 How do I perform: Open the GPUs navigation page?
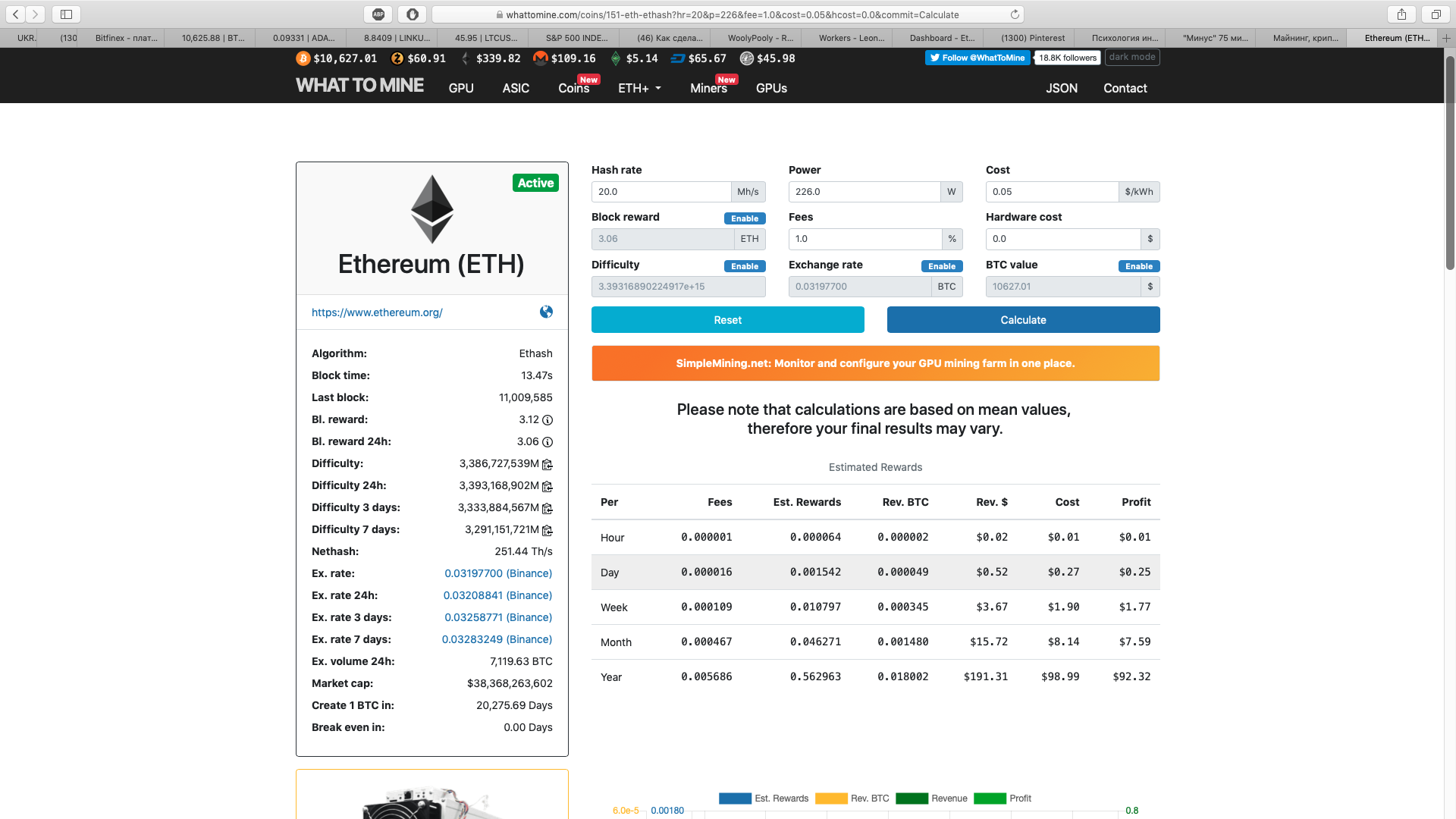coord(771,88)
